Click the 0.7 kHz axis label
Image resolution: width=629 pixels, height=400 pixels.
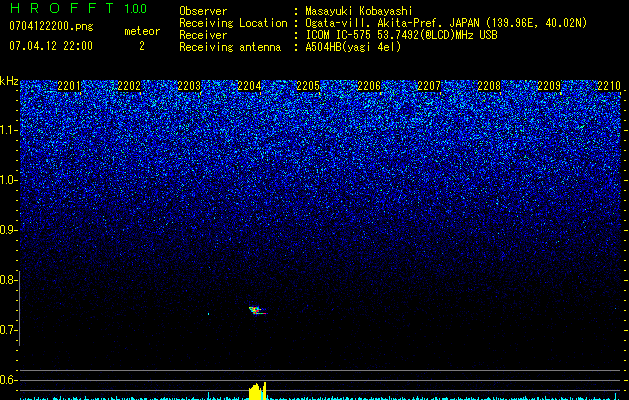(x=9, y=330)
